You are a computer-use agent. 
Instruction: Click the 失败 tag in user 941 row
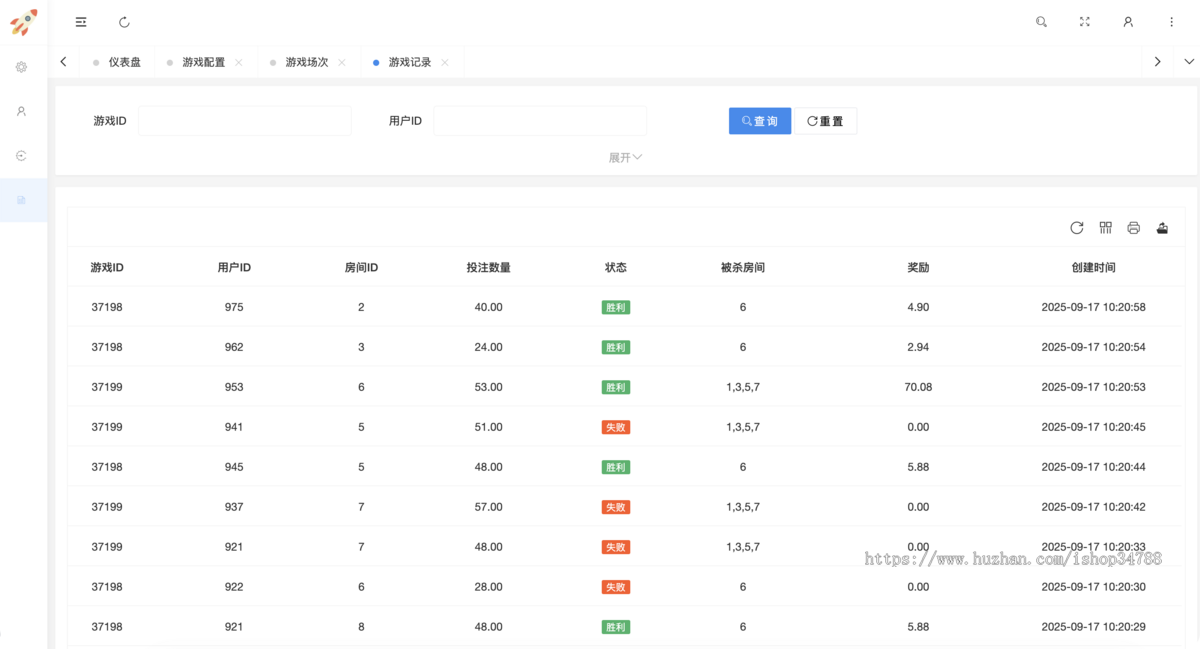tap(616, 427)
